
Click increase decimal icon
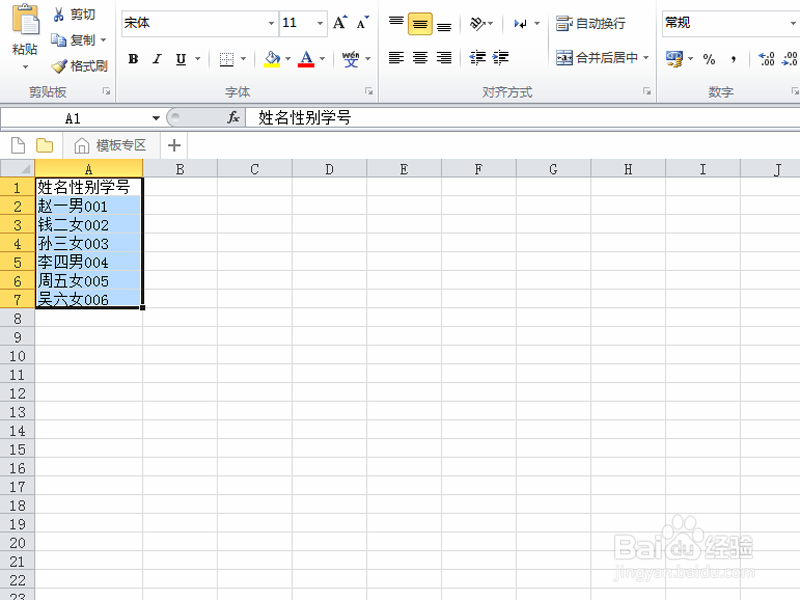pos(766,59)
